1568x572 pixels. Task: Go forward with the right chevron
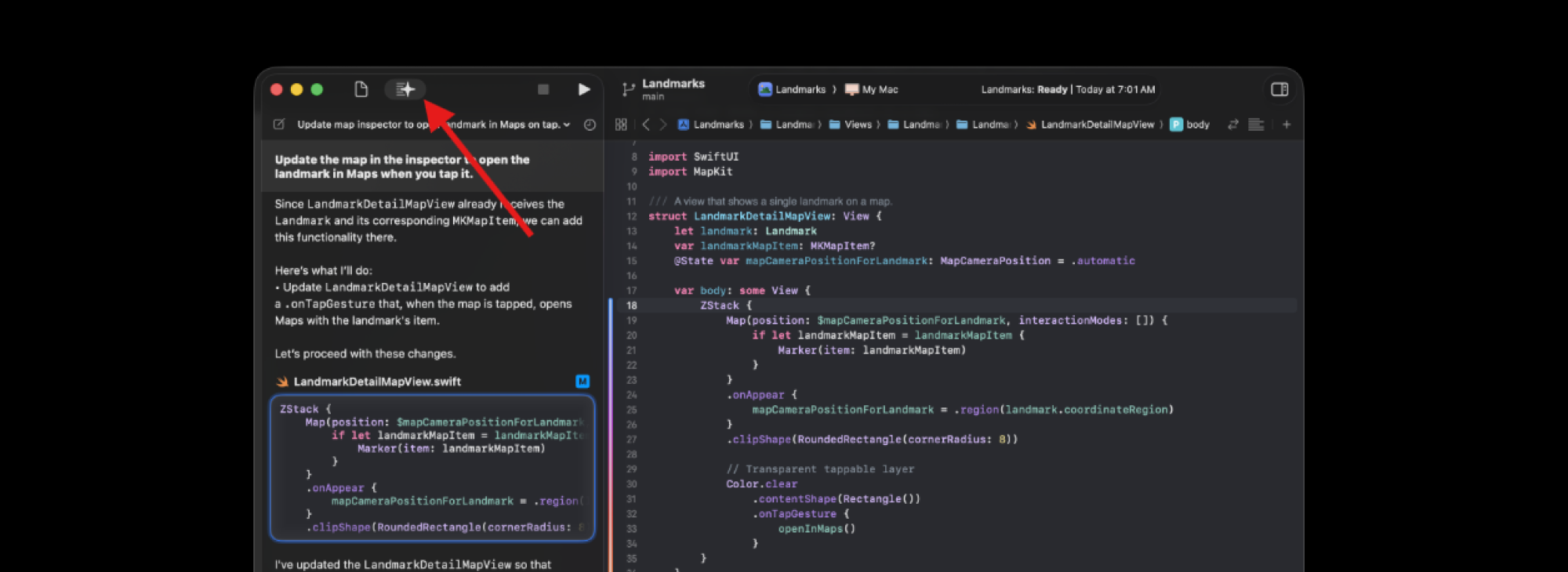(663, 125)
